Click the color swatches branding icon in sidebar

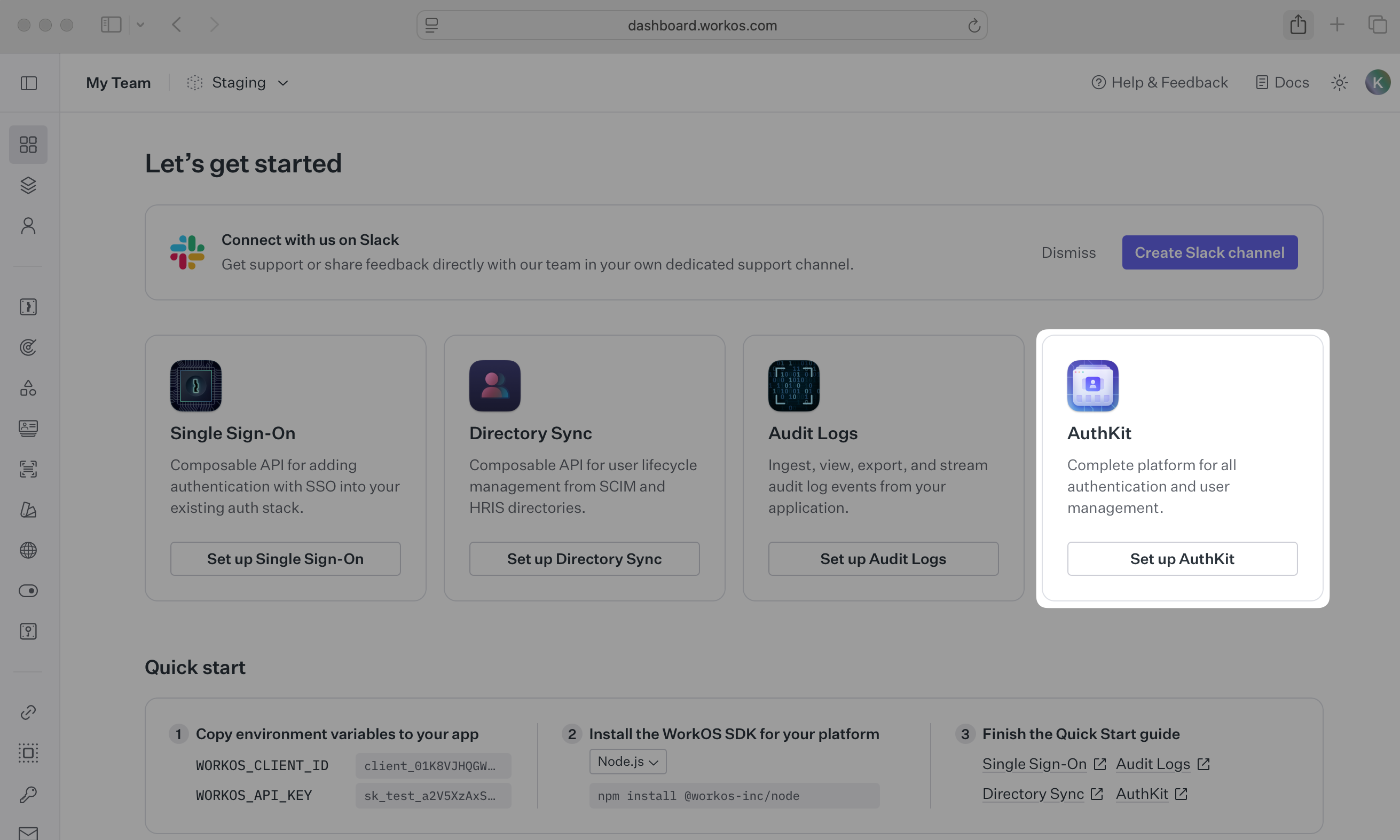[x=28, y=510]
